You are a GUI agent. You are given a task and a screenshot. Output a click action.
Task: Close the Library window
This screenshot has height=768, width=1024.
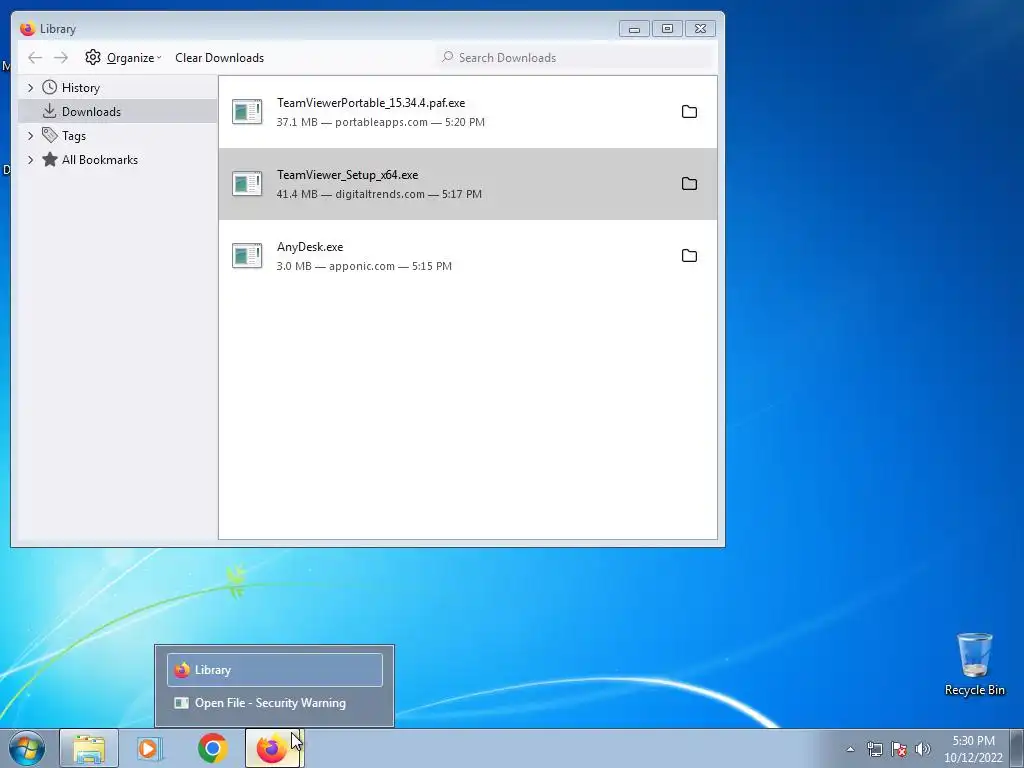click(700, 29)
